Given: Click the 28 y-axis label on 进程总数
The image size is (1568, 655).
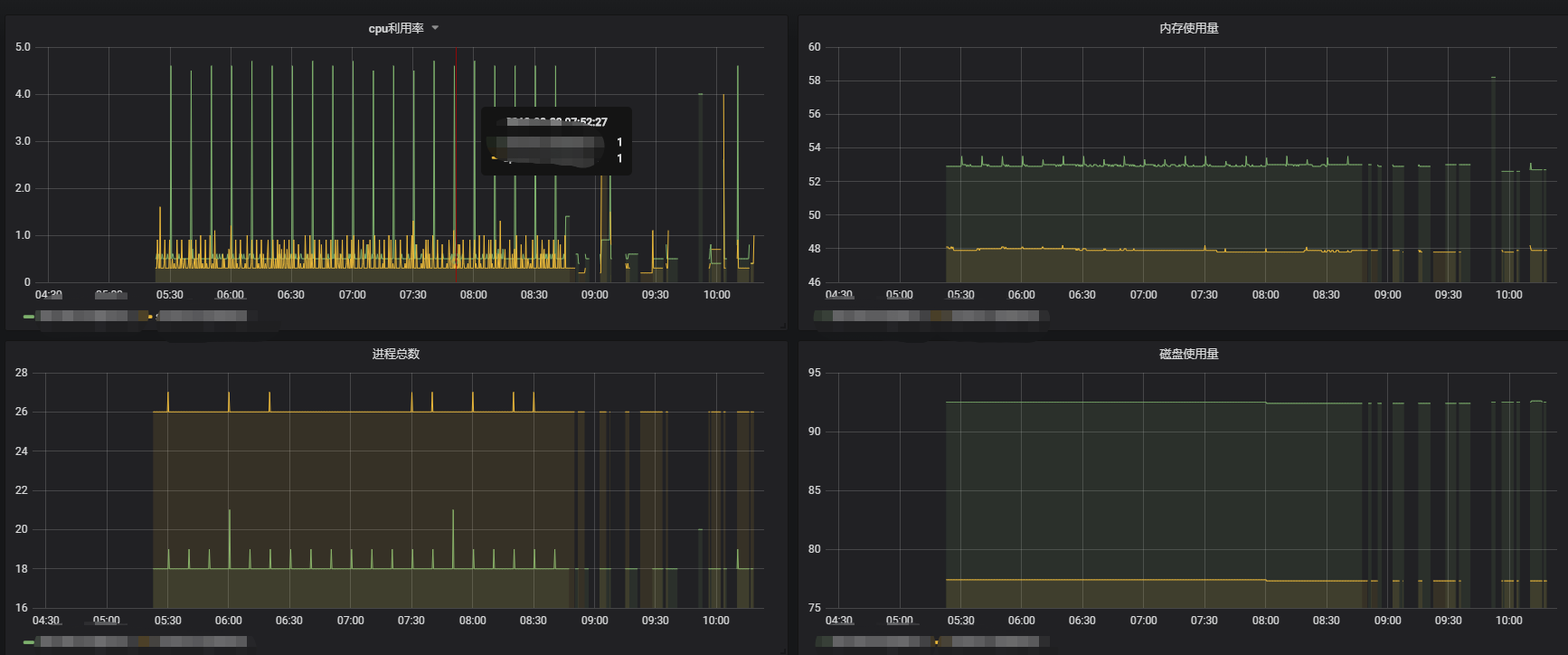Looking at the screenshot, I should click(22, 373).
